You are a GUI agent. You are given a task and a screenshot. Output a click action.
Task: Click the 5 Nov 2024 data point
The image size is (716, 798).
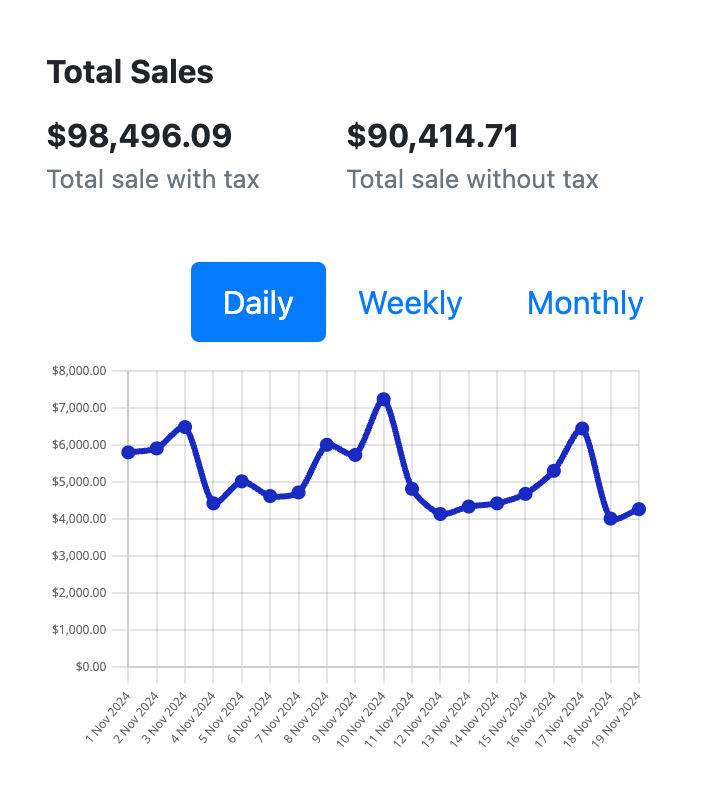[242, 481]
